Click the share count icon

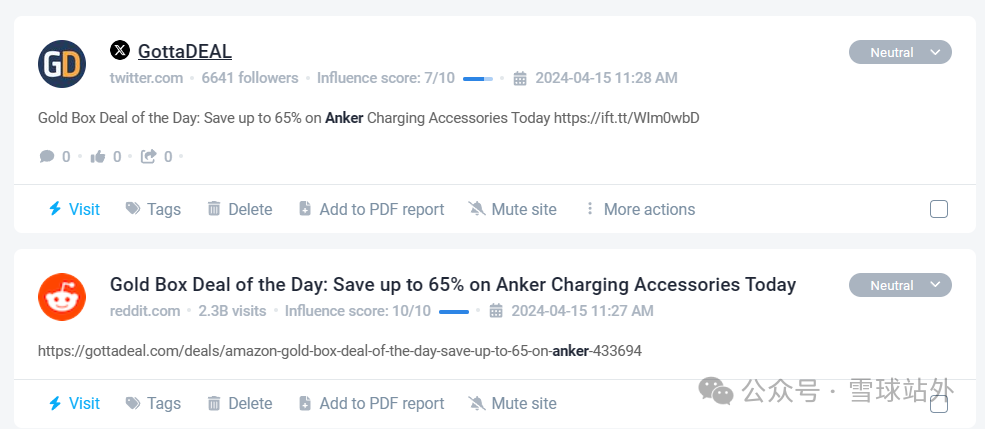click(149, 156)
